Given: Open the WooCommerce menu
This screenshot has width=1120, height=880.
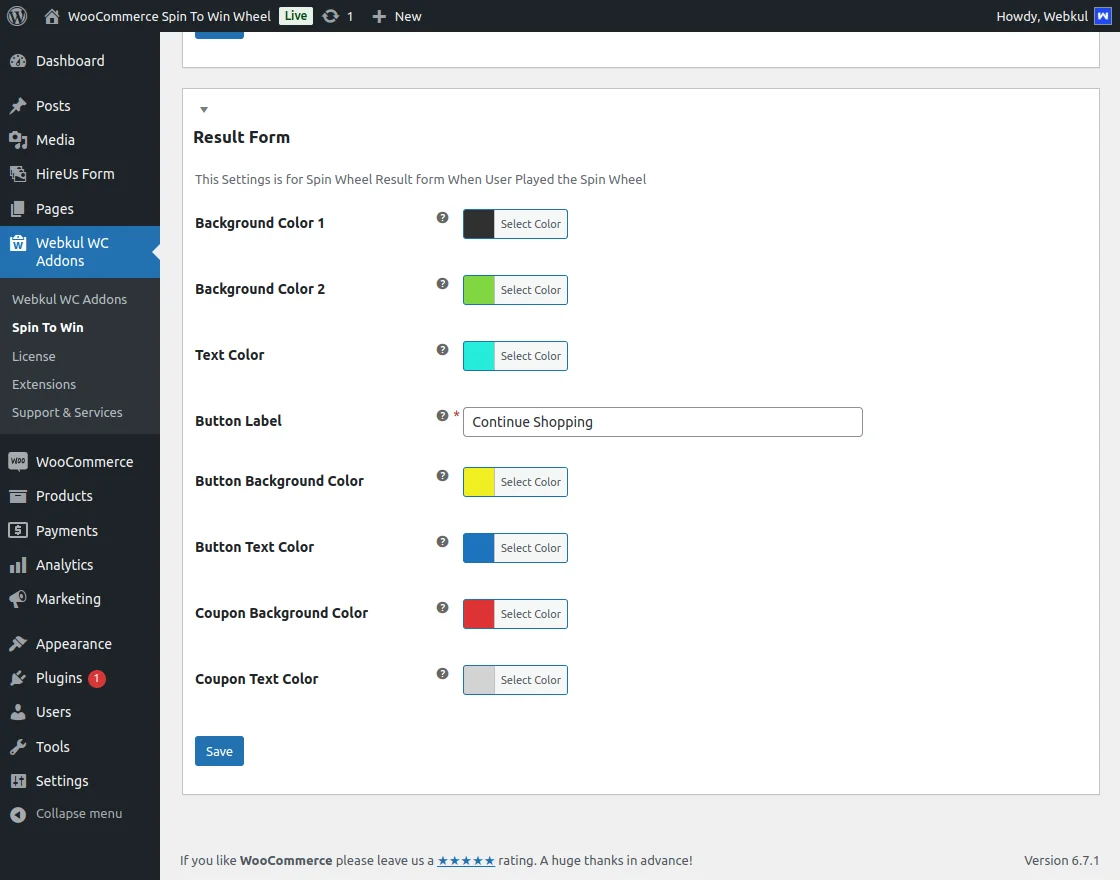Looking at the screenshot, I should [83, 462].
